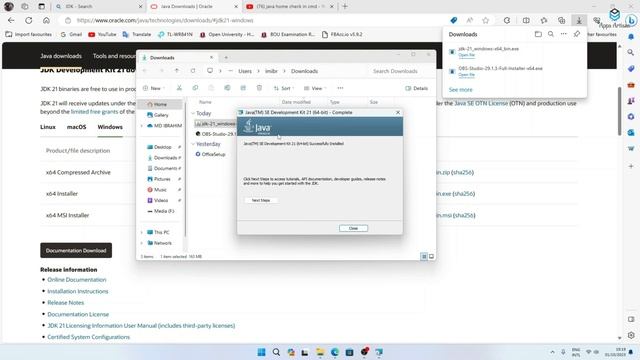Viewport: 640px width, 360px height.
Task: Select Home in File Explorer sidebar
Action: tap(160, 104)
